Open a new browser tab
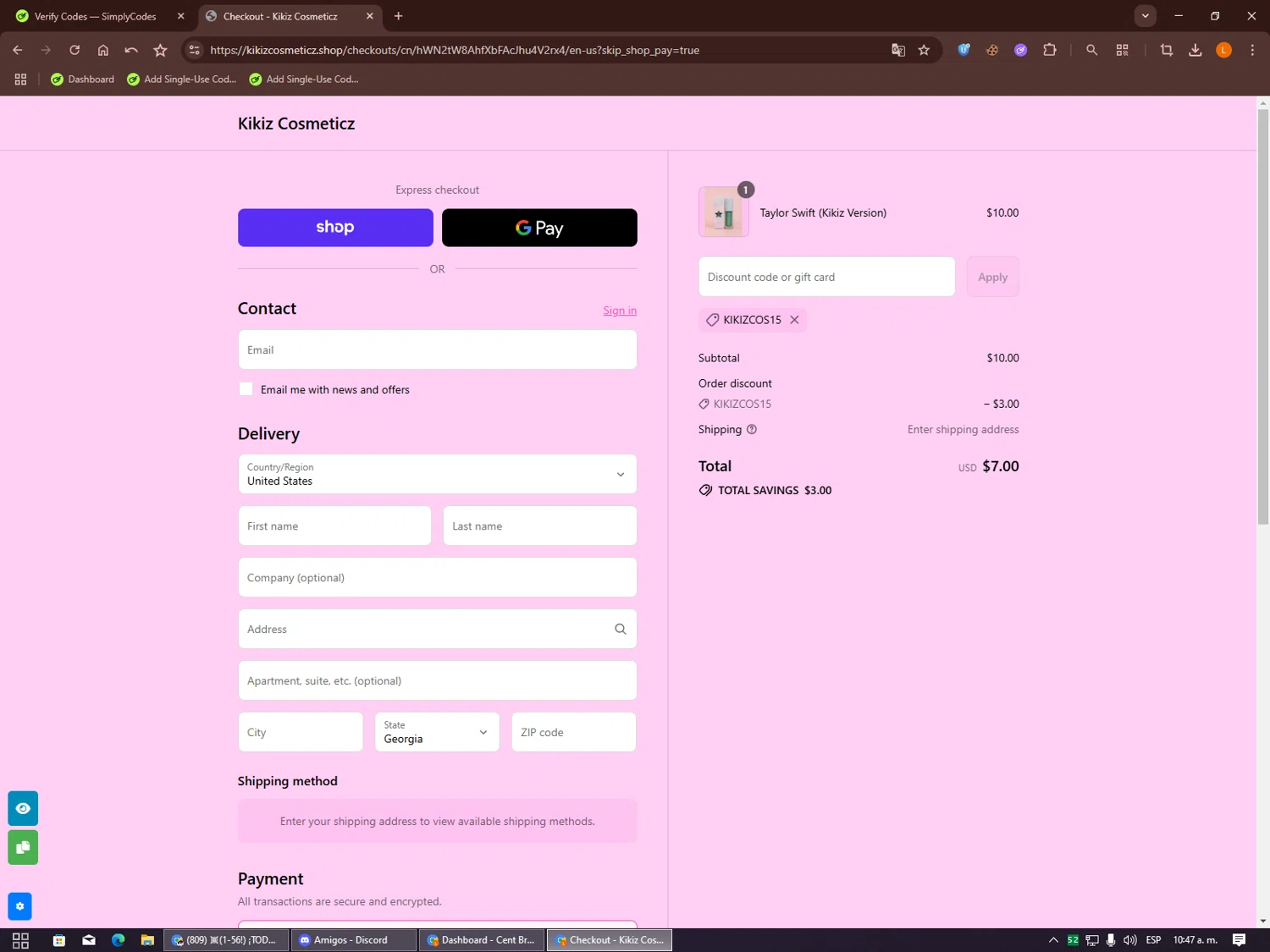Screen dimensions: 1270x952 [x=398, y=16]
